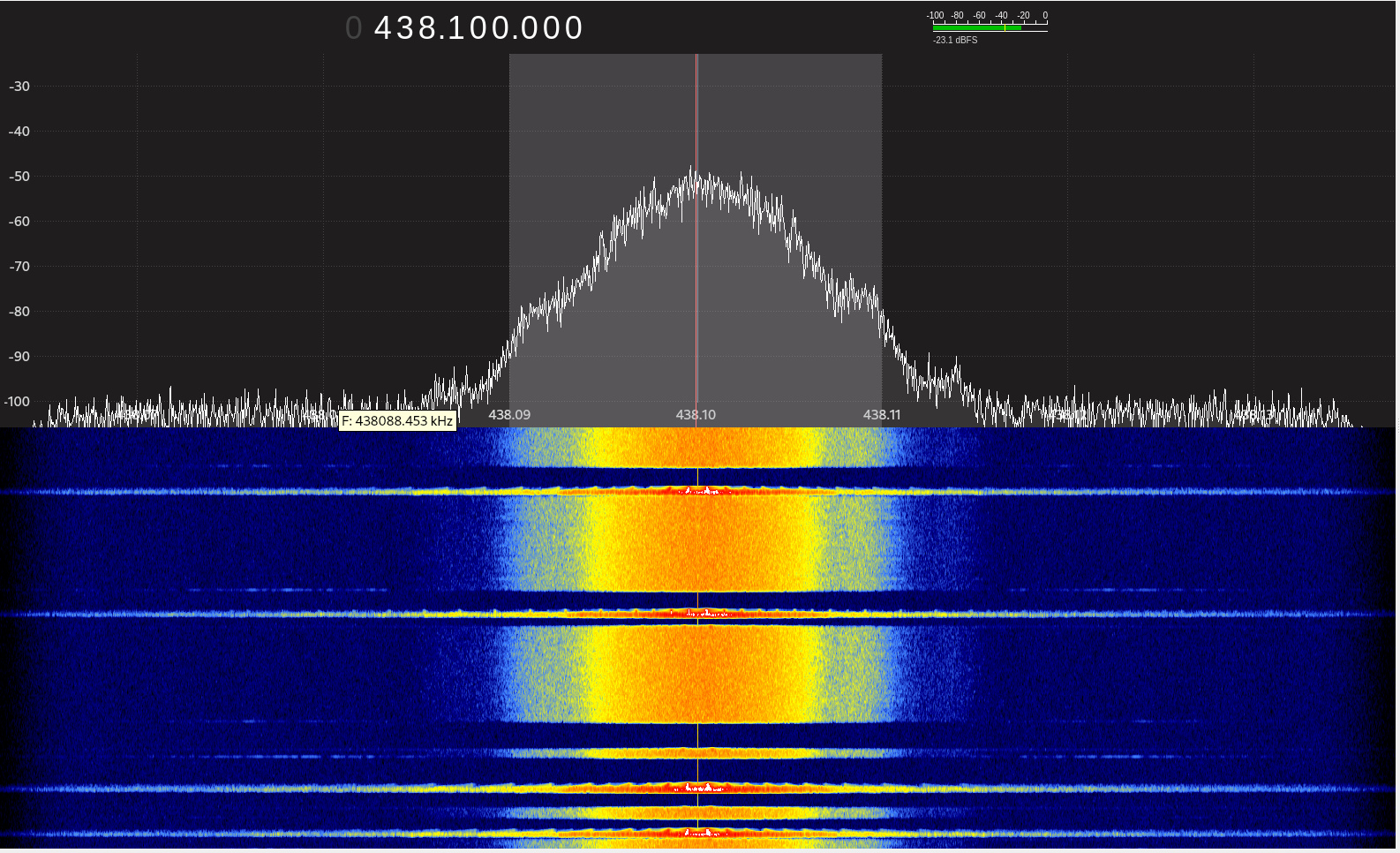Tune to the 438.09 frequency axis label

pos(509,415)
